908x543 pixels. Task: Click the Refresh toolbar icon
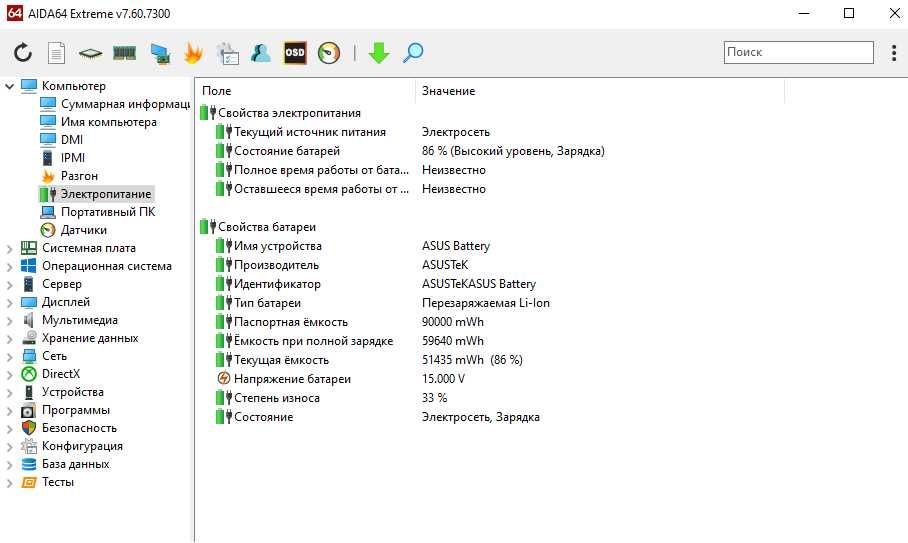point(23,53)
